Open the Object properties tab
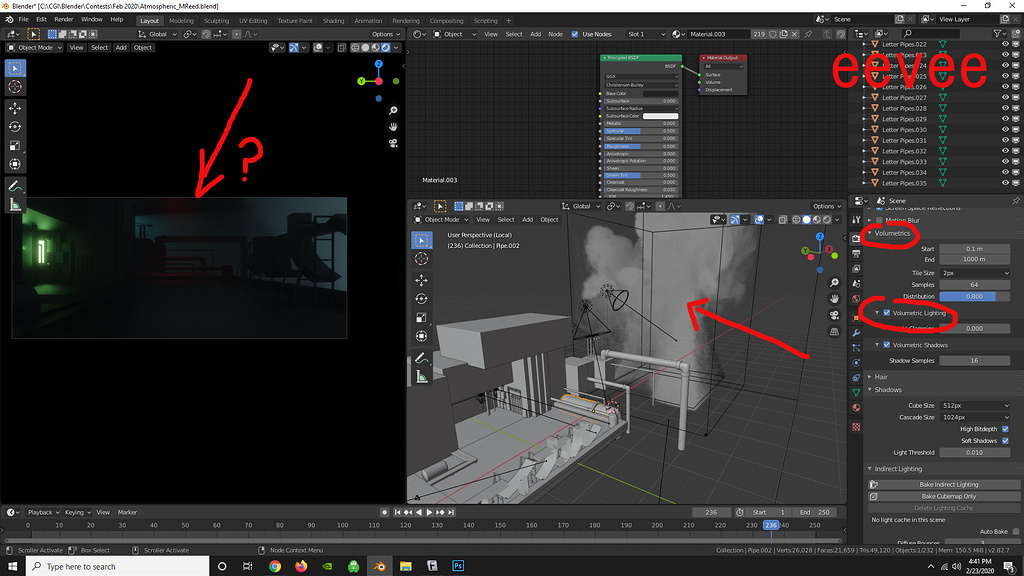1024x576 pixels. pyautogui.click(x=856, y=317)
